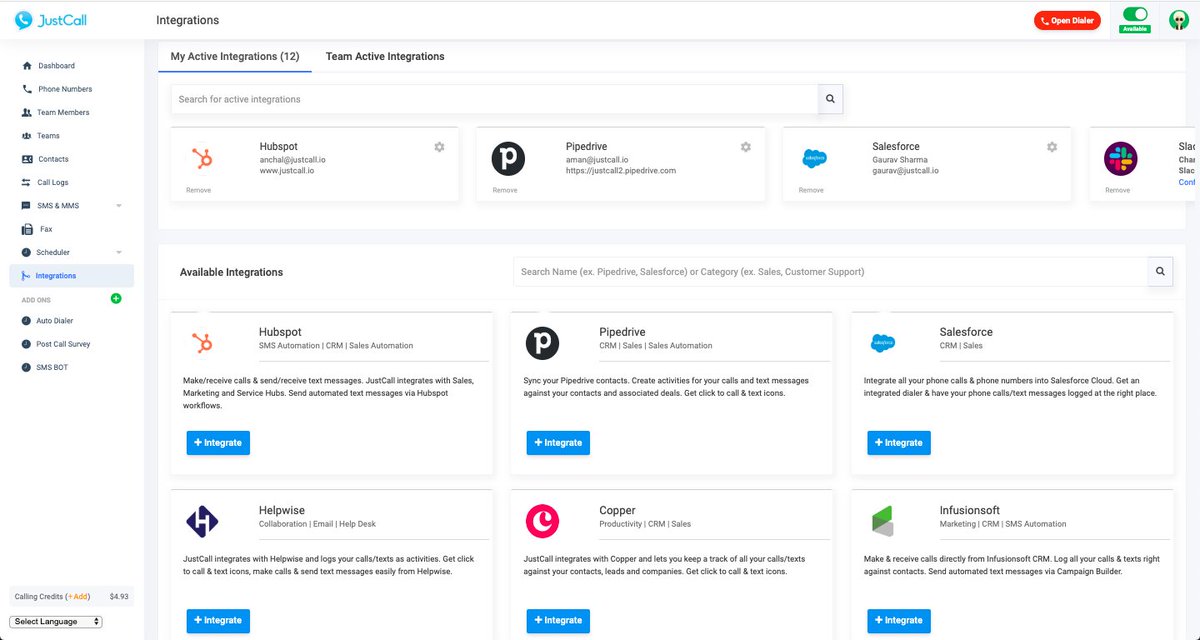
Task: Open Salesforce active integration settings gear
Action: pyautogui.click(x=1051, y=147)
